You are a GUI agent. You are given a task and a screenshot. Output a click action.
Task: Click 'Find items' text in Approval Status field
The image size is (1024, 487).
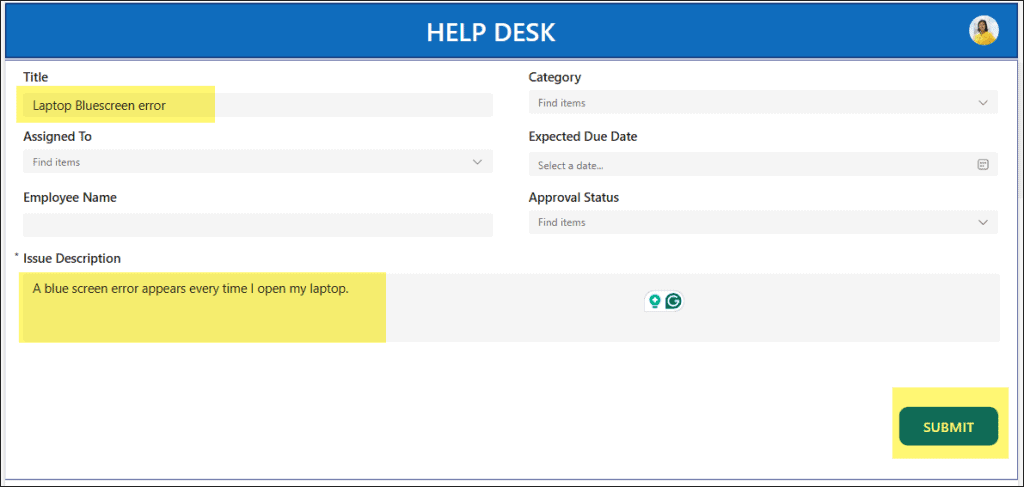561,222
